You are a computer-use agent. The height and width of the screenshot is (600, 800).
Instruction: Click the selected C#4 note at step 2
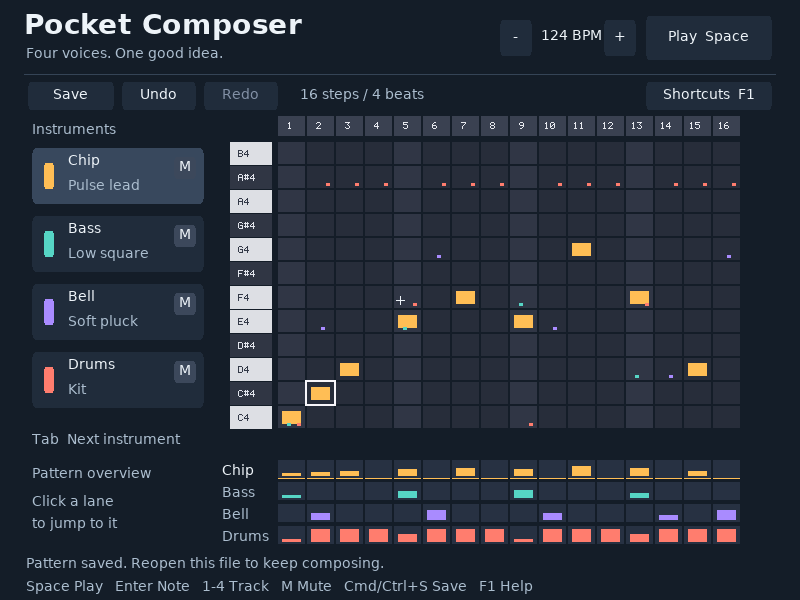(320, 393)
